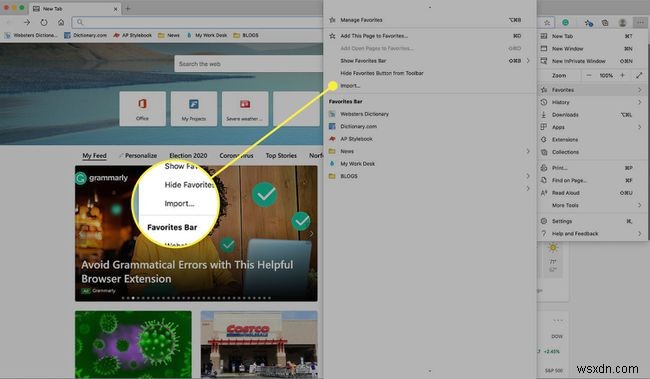Expand BLOGS folder arrow in favorites submenu
This screenshot has width=650, height=379.
click(x=528, y=176)
